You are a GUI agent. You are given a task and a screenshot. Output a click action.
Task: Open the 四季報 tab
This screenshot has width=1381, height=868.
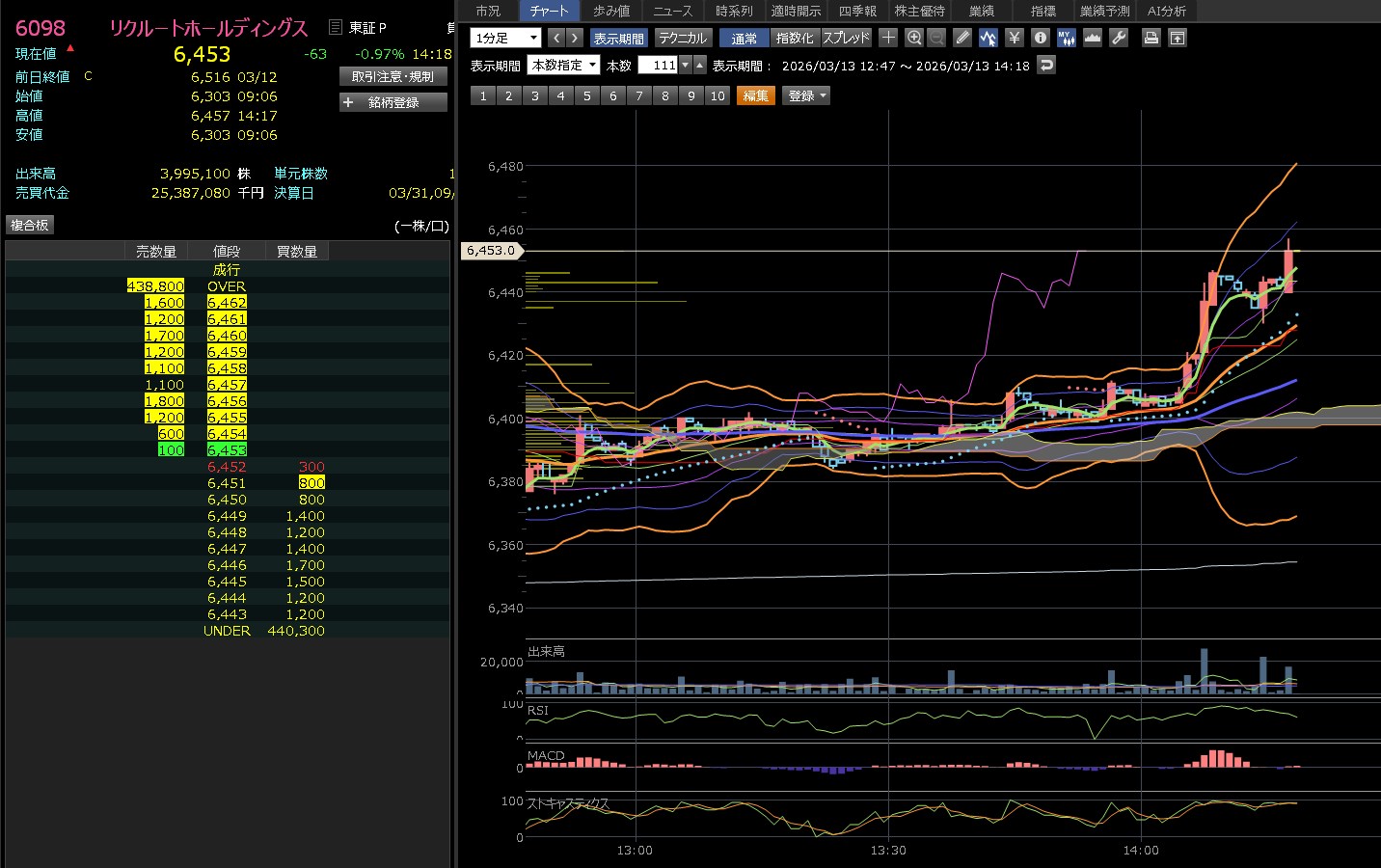857,11
